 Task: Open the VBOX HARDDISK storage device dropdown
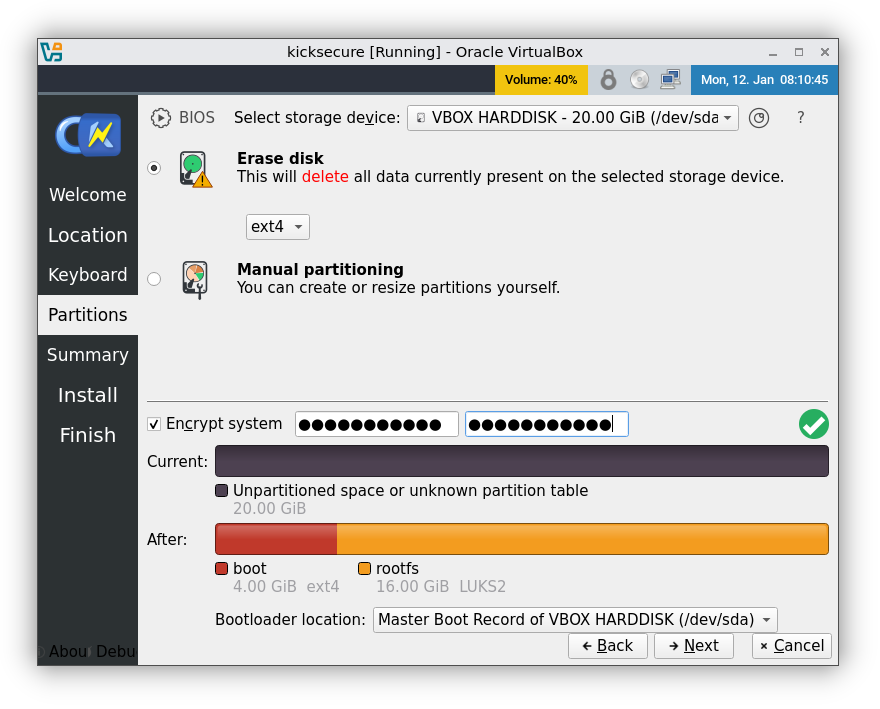coord(572,117)
